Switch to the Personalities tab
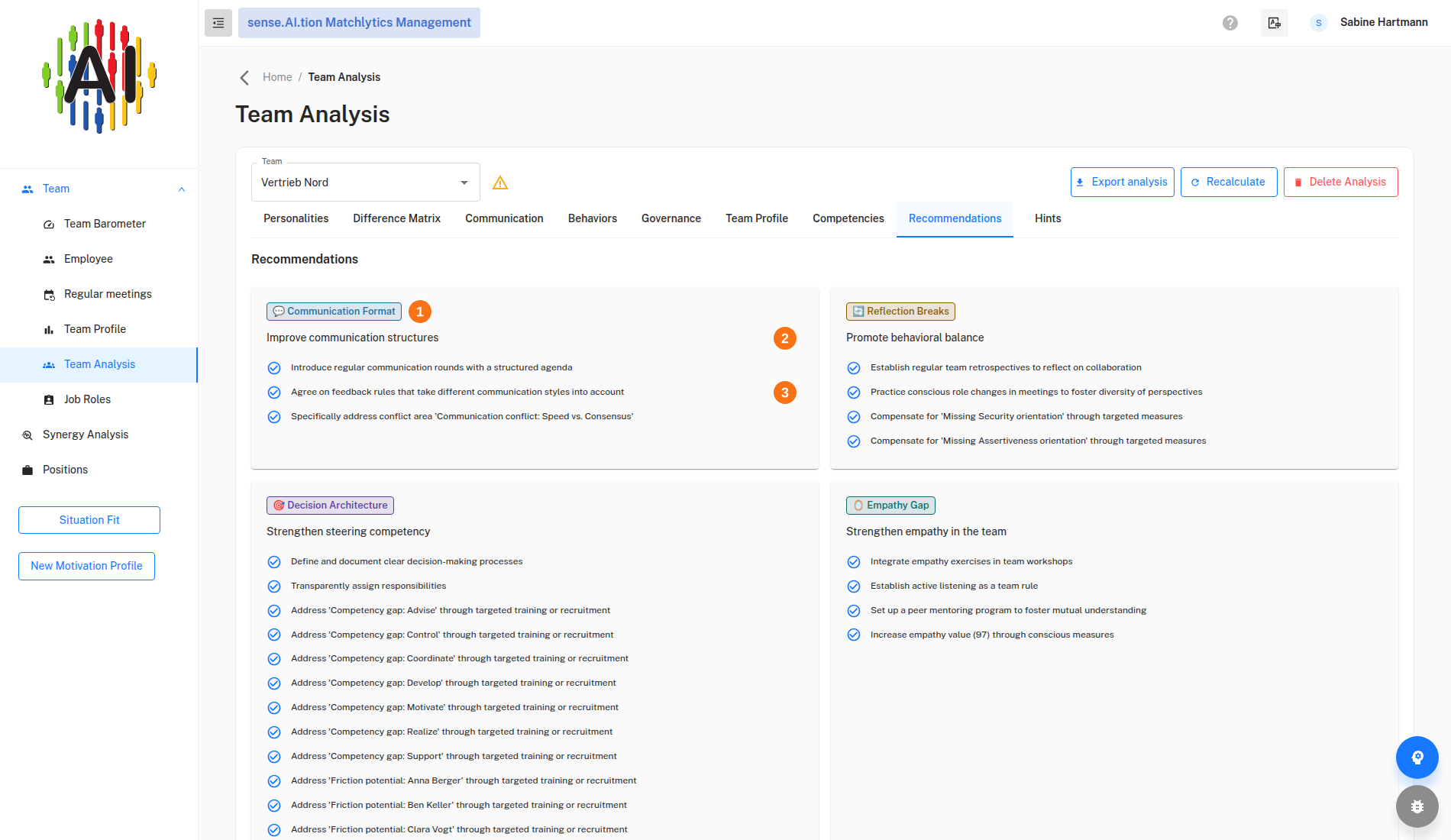1451x840 pixels. click(296, 219)
